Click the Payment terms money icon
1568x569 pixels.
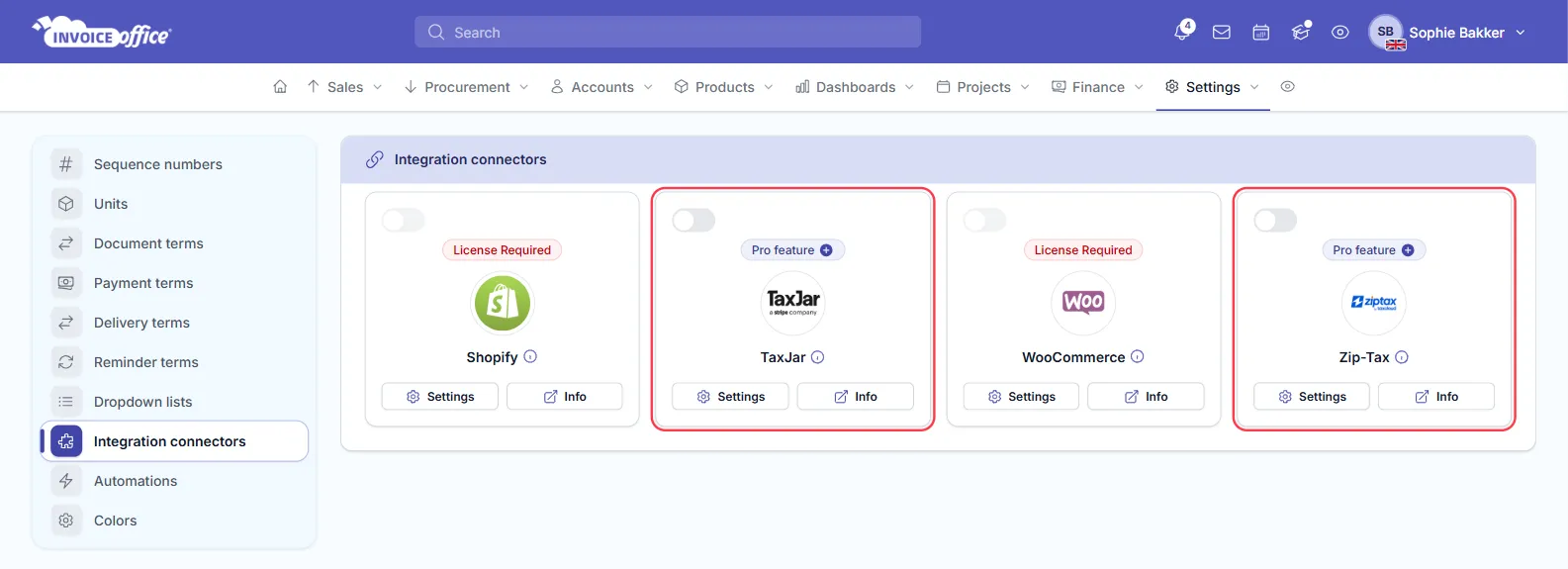coord(66,283)
